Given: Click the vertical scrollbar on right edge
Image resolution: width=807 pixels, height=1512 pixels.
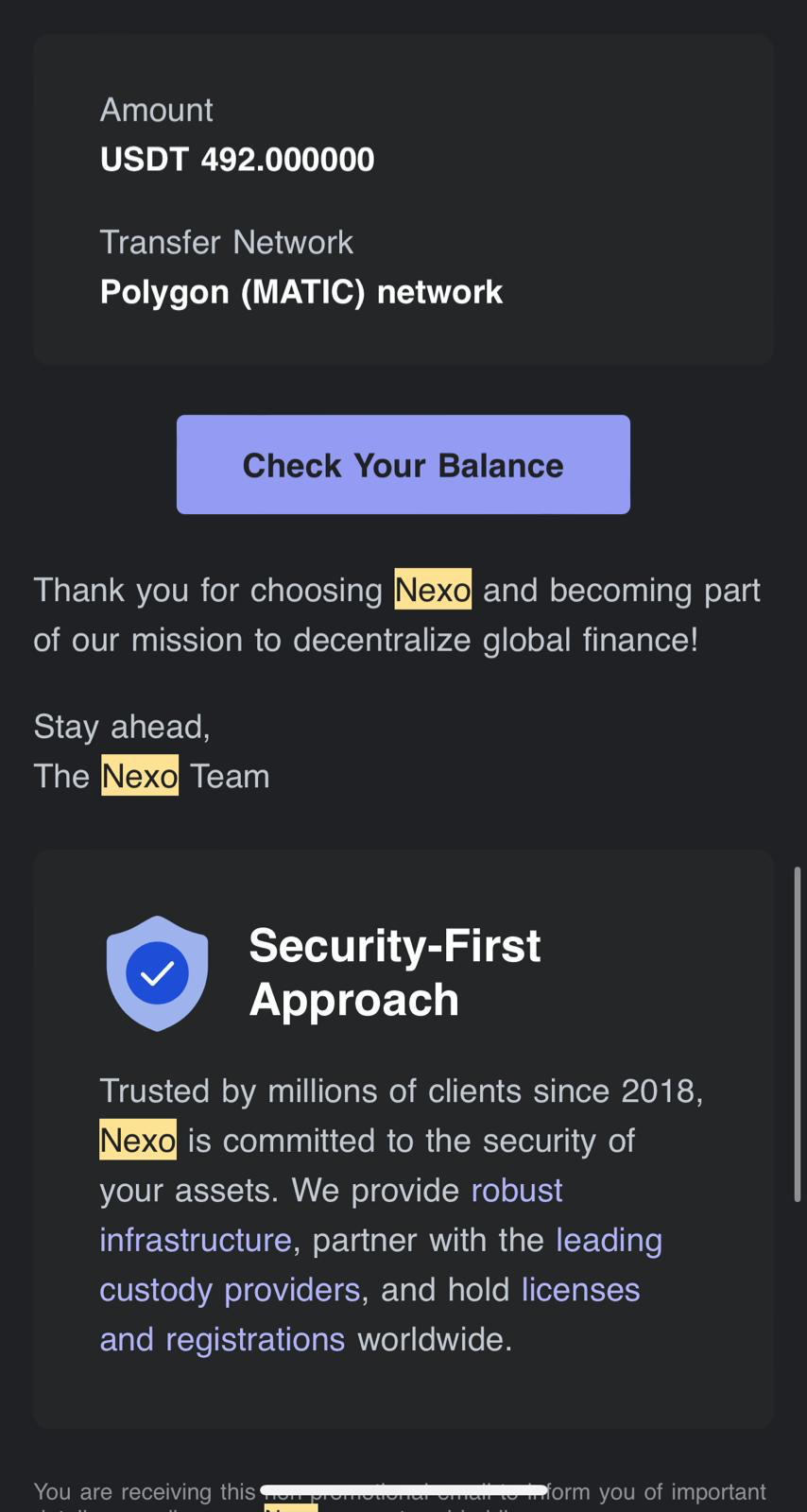Looking at the screenshot, I should tap(798, 1035).
